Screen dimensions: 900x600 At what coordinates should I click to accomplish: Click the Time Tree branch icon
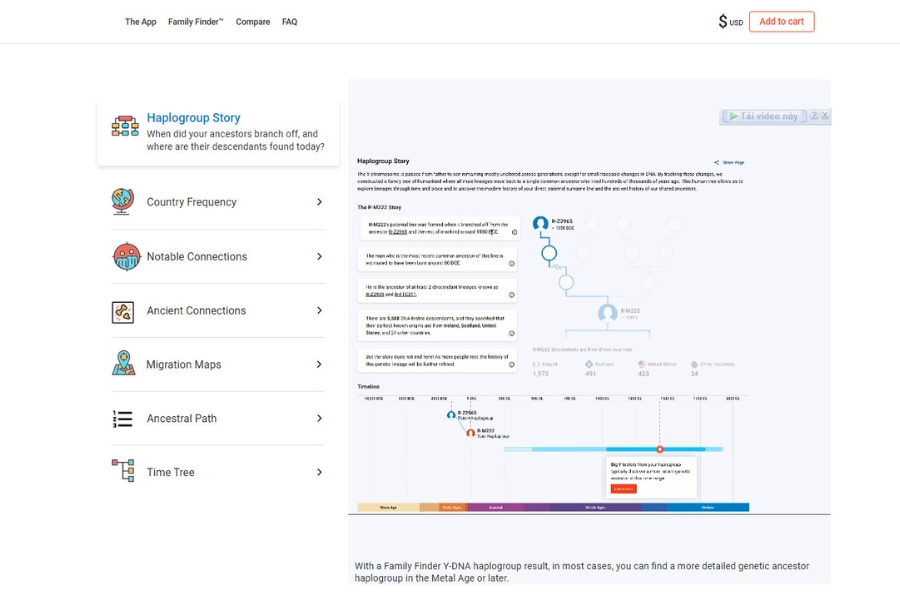[x=123, y=471]
